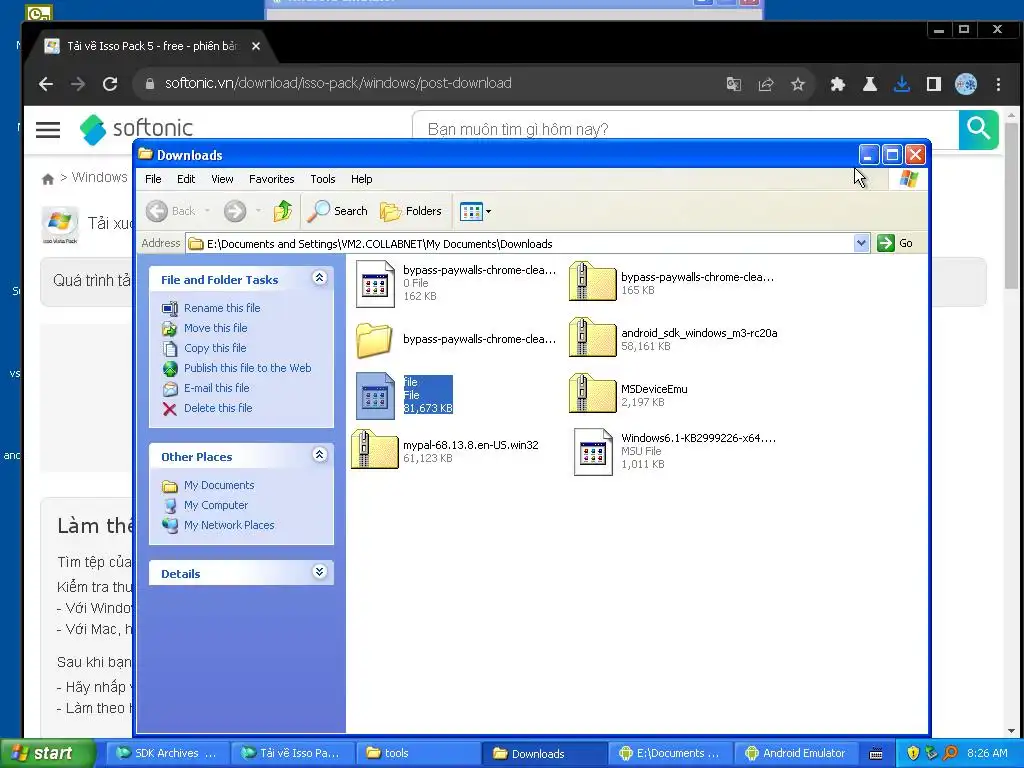1024x768 pixels.
Task: Select the MSDeviceEmu zip icon
Action: click(592, 394)
